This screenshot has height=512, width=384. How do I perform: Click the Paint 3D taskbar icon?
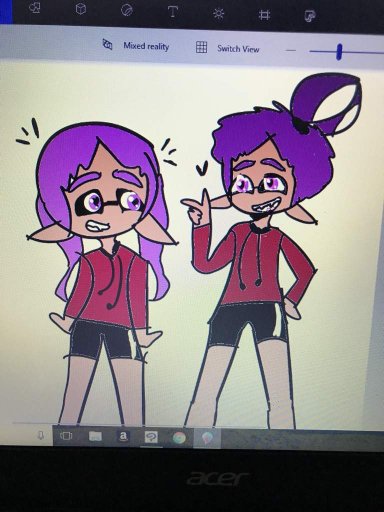click(x=208, y=438)
